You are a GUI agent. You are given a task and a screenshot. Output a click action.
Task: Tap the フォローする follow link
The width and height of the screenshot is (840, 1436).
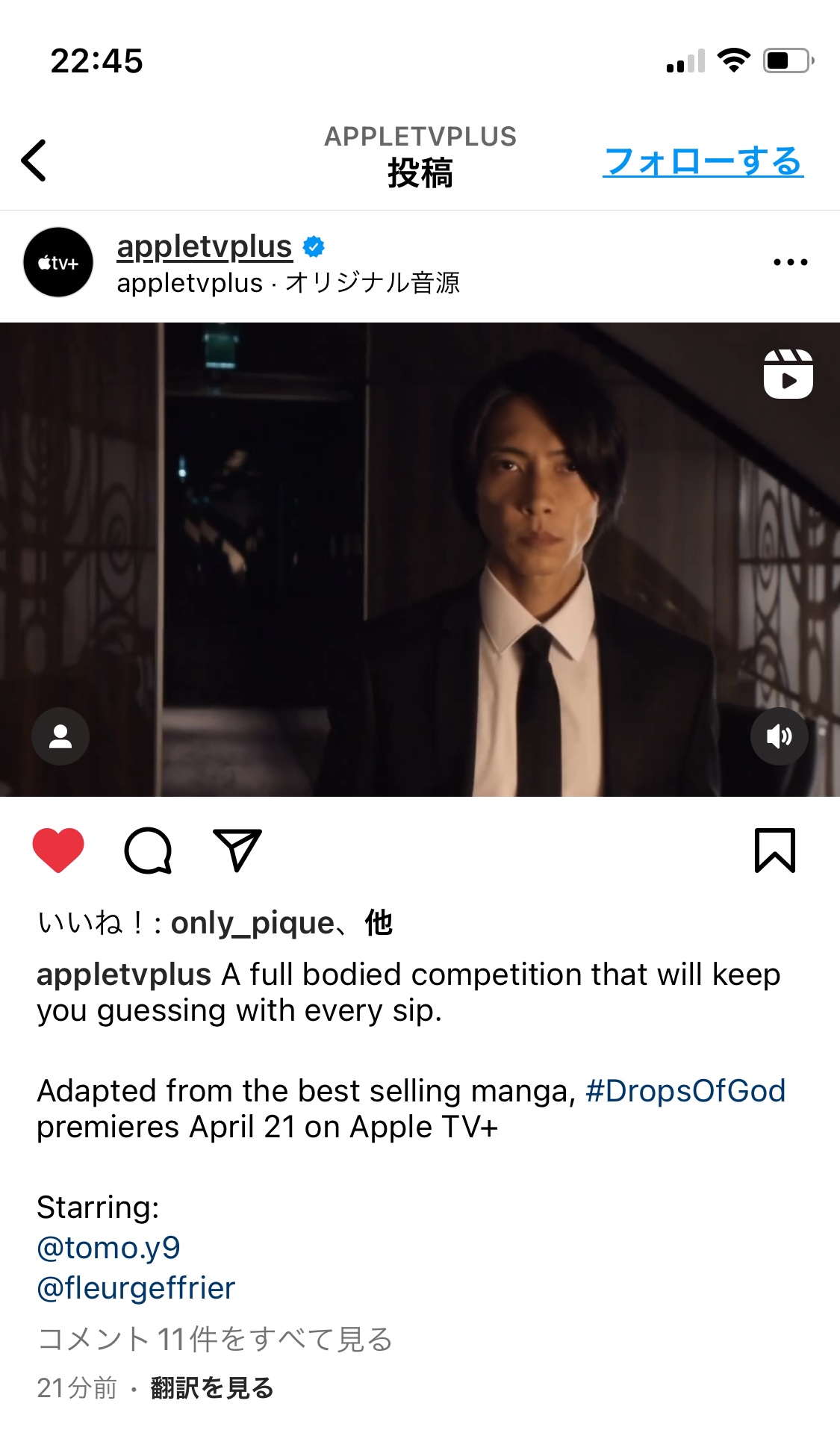703,161
